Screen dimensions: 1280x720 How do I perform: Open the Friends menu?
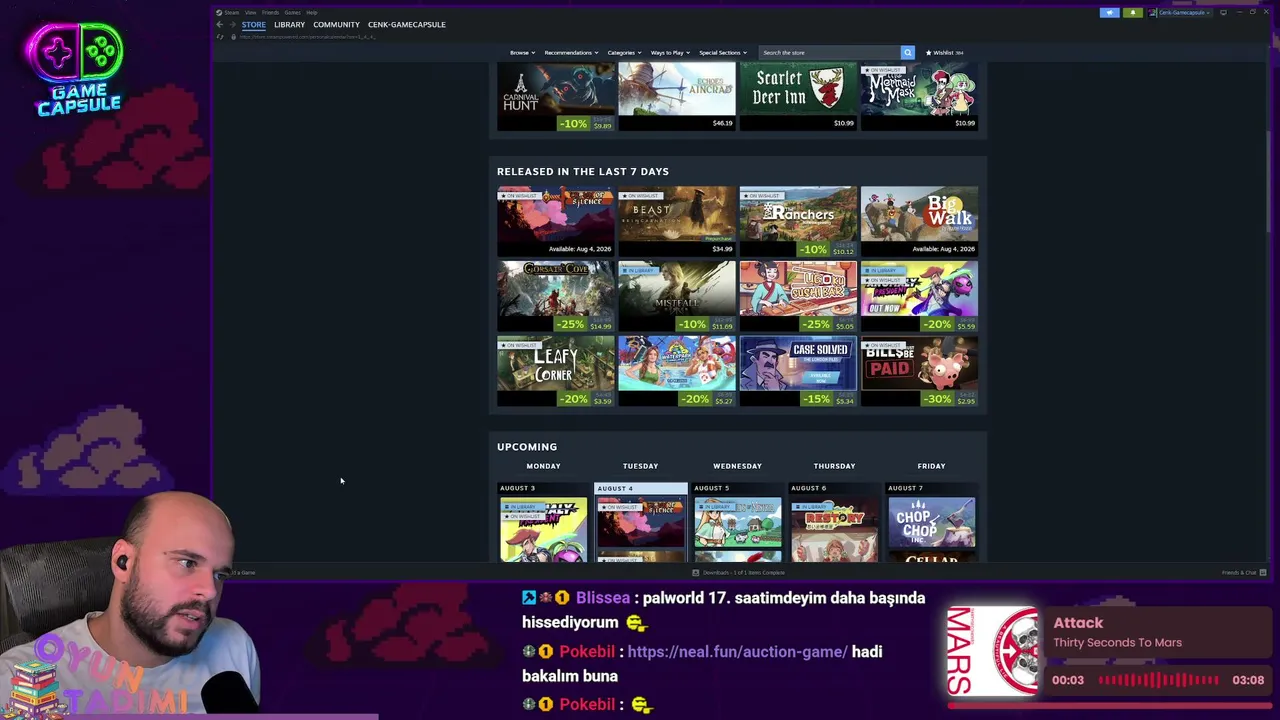point(270,12)
